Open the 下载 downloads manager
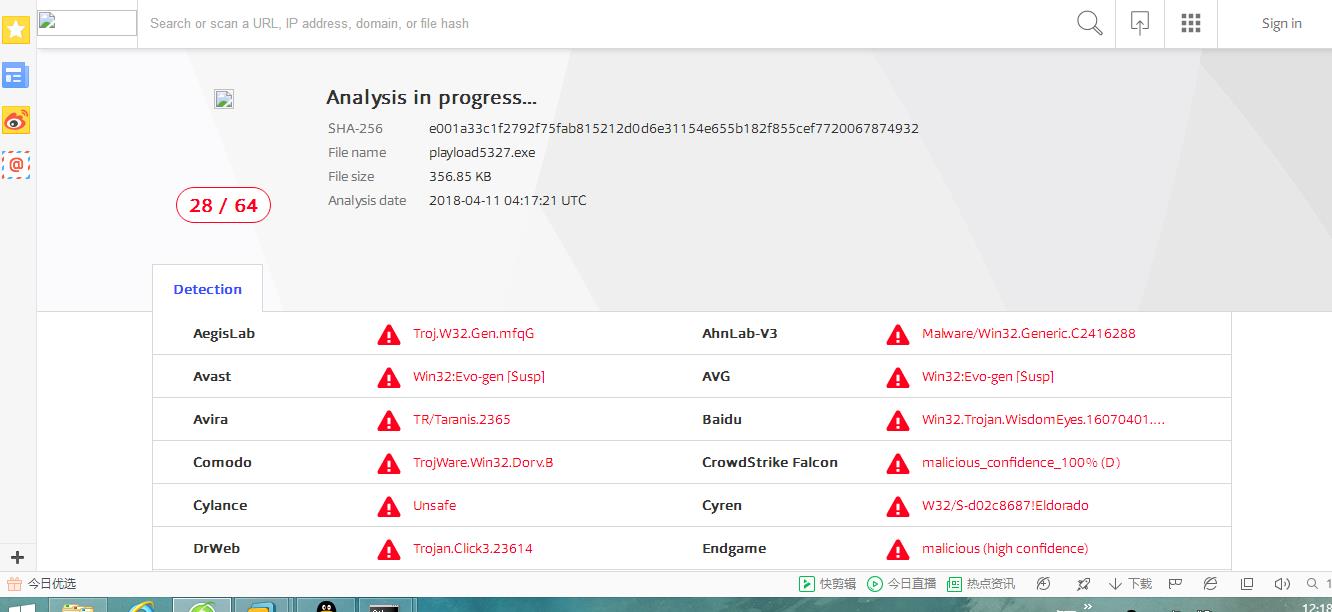Screen dimensions: 1332x612 coord(1130,583)
